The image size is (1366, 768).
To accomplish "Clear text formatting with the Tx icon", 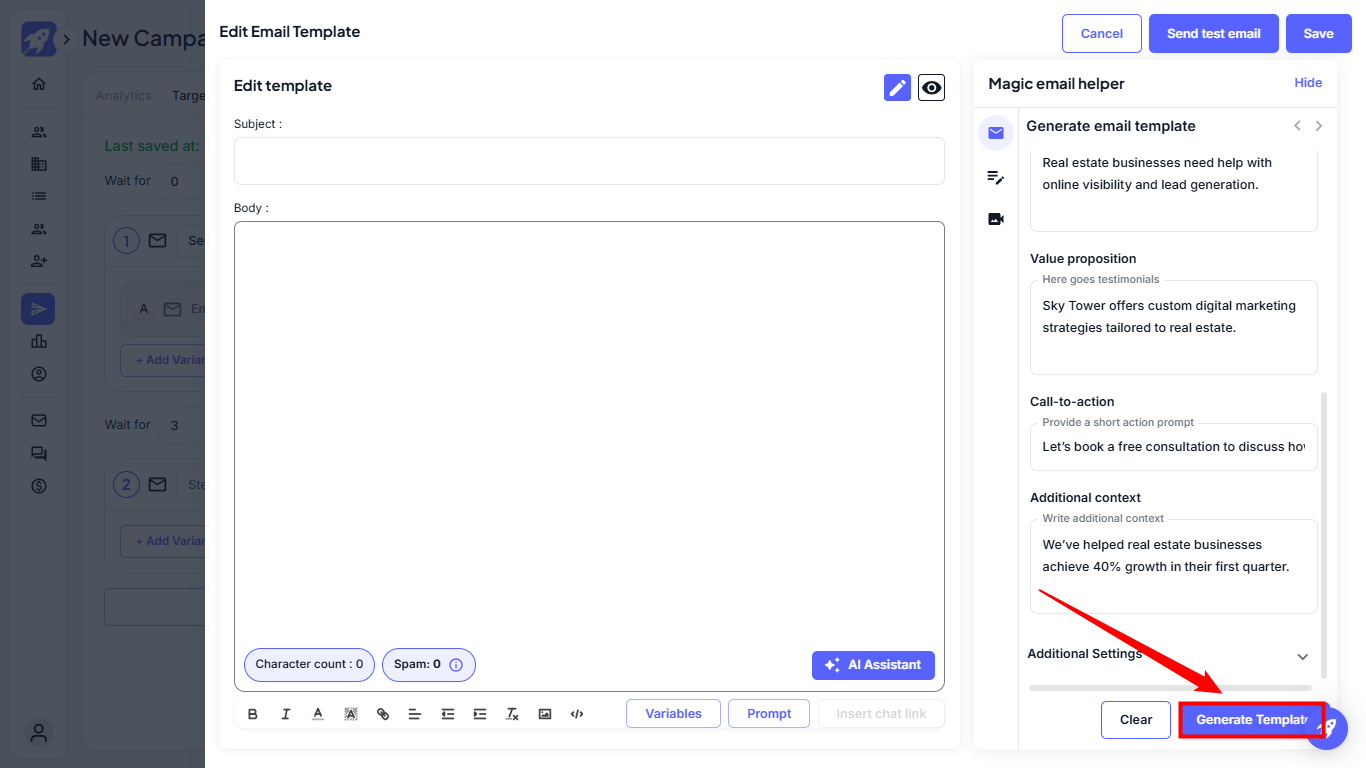I will tap(512, 714).
